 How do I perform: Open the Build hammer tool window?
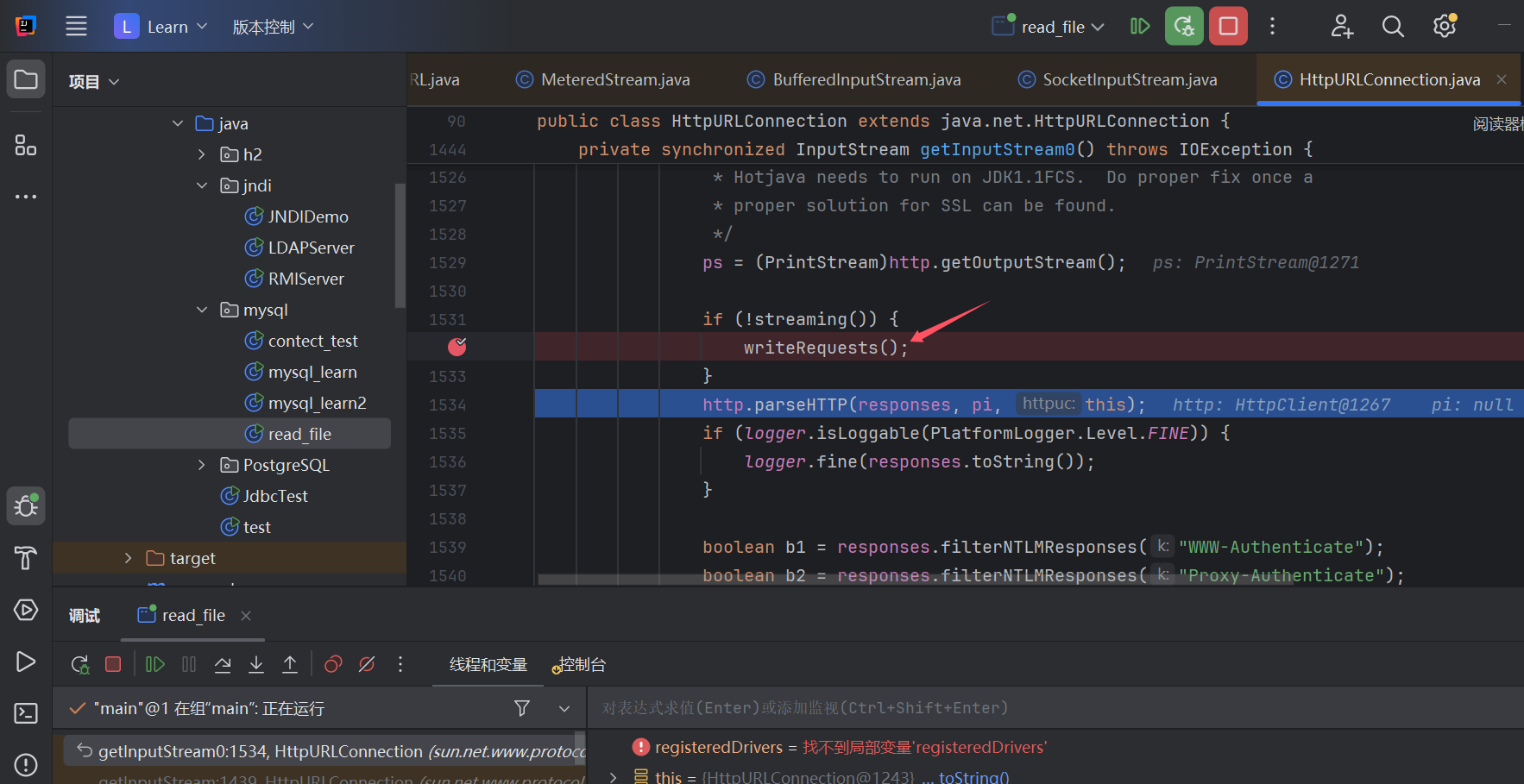click(26, 559)
